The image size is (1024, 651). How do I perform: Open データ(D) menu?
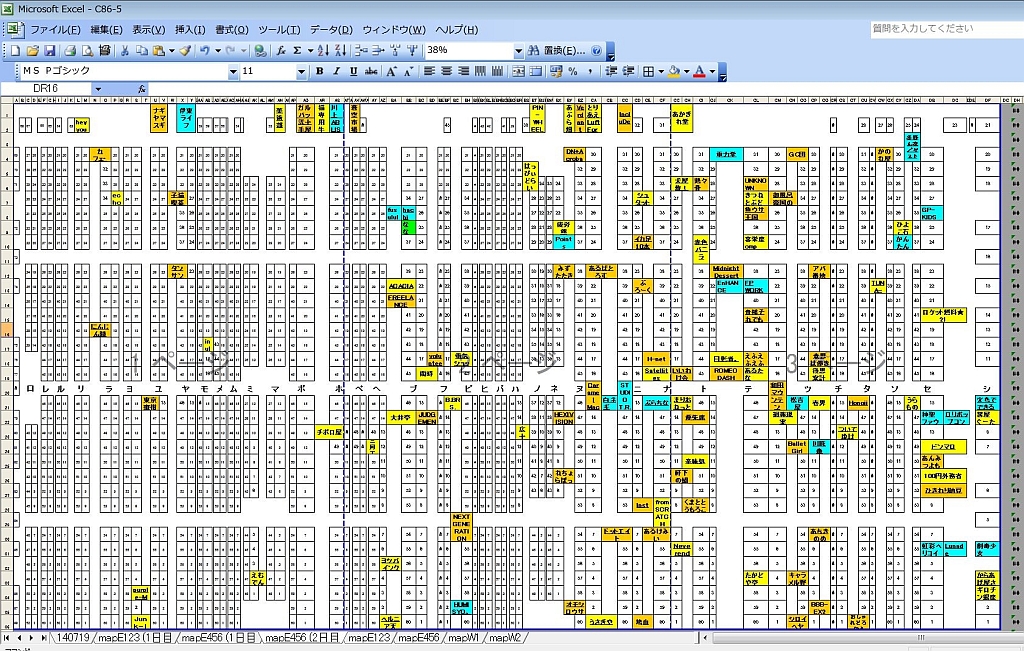tap(331, 29)
